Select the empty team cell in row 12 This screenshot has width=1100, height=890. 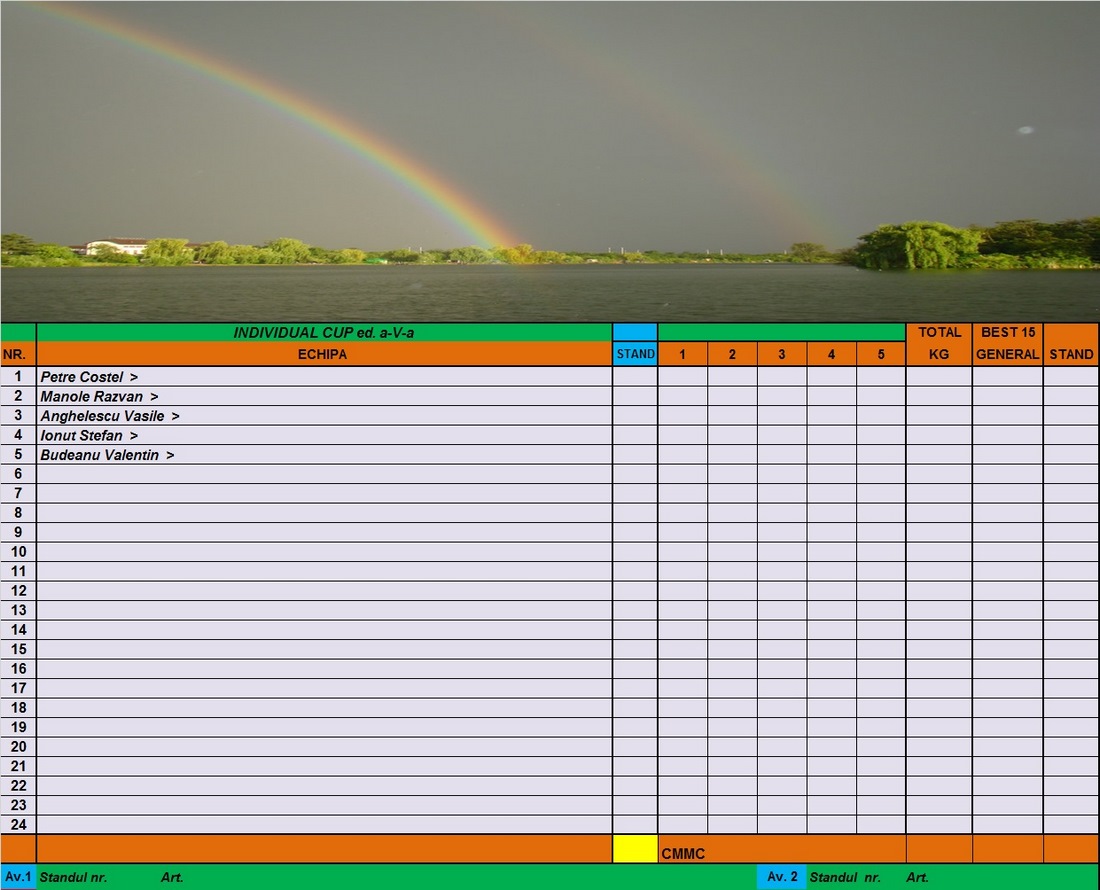pyautogui.click(x=324, y=591)
